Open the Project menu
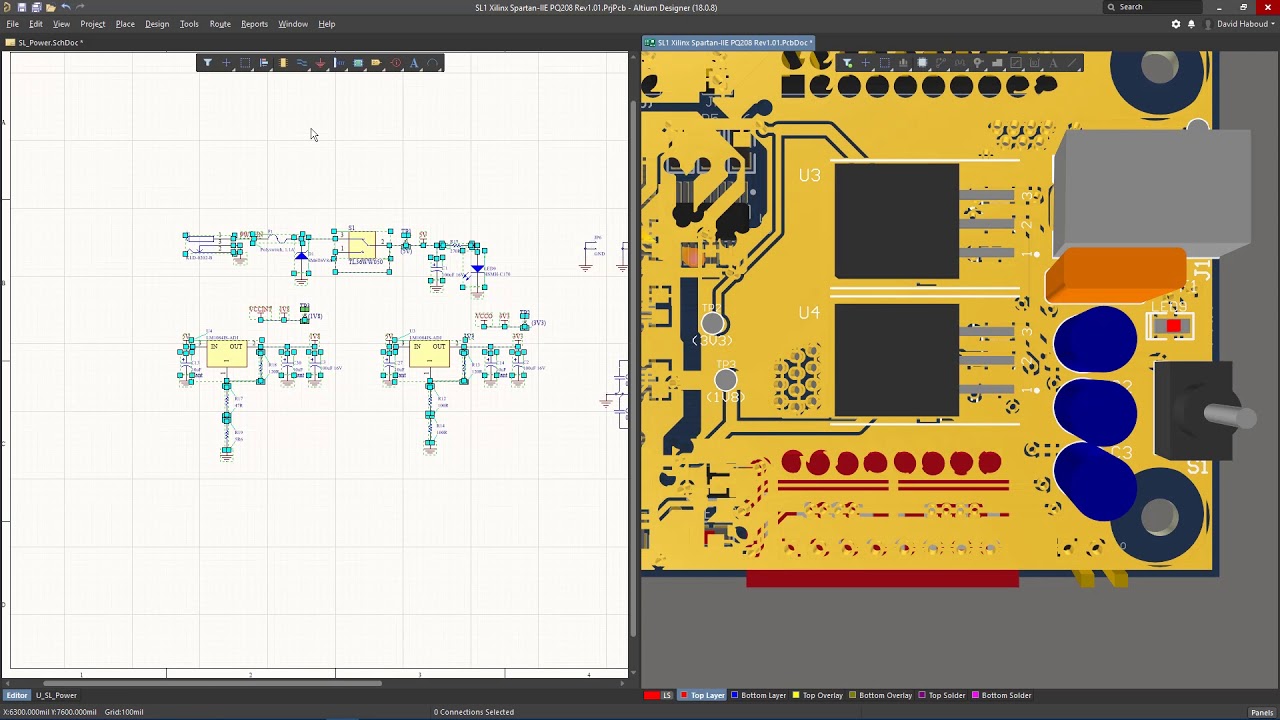 coord(93,24)
